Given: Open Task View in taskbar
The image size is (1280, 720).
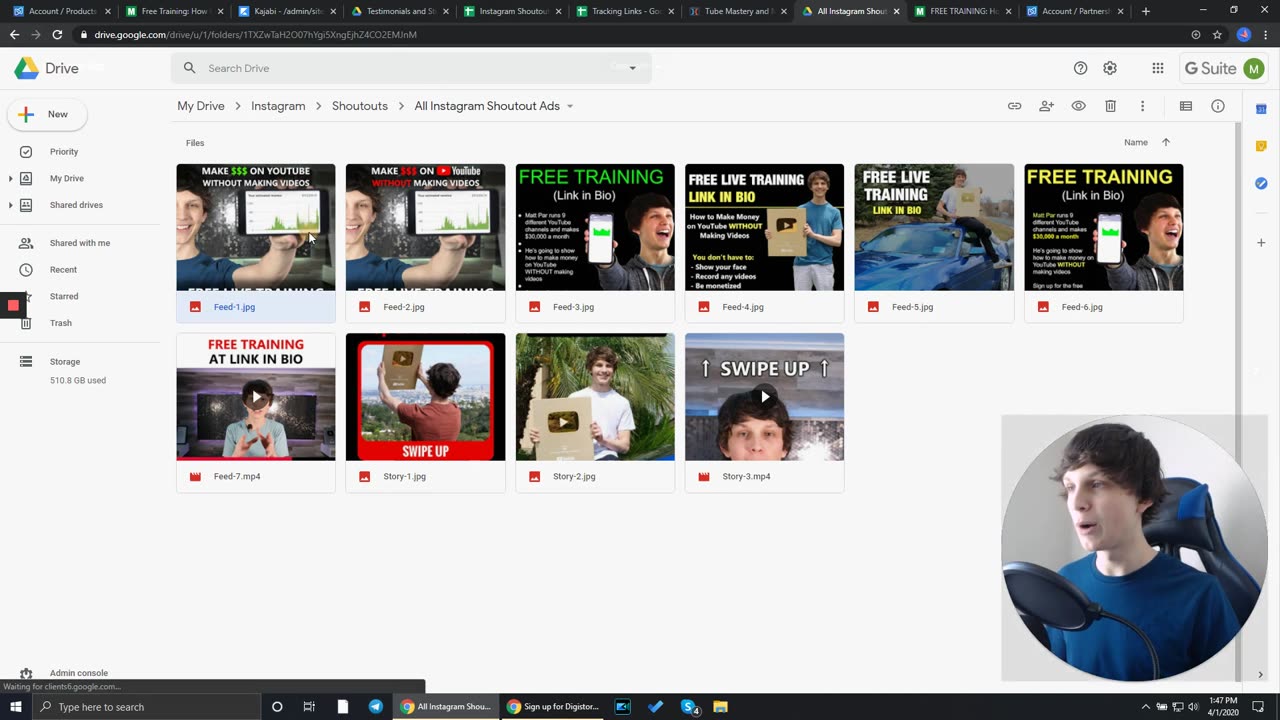Looking at the screenshot, I should point(309,707).
